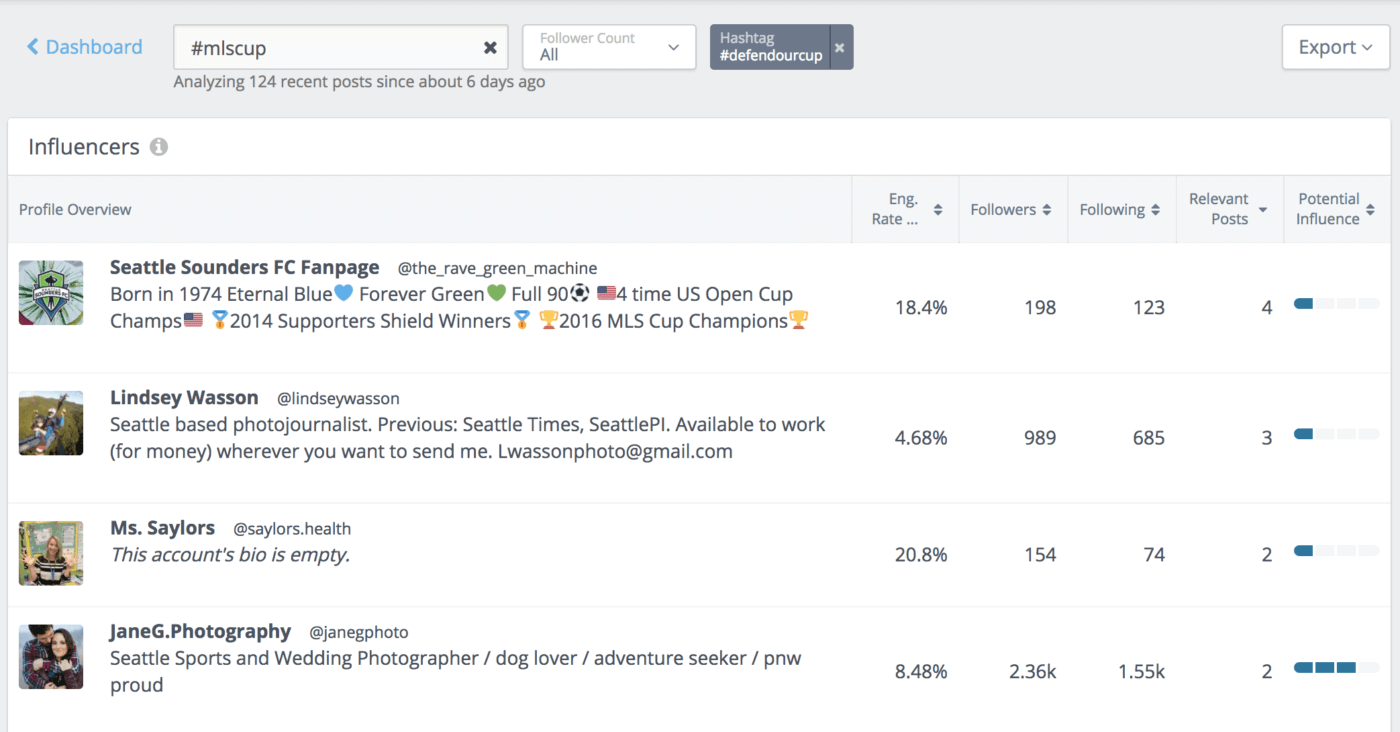
Task: Open the Seattle Sounders FC Fanpage avatar
Action: (x=51, y=293)
